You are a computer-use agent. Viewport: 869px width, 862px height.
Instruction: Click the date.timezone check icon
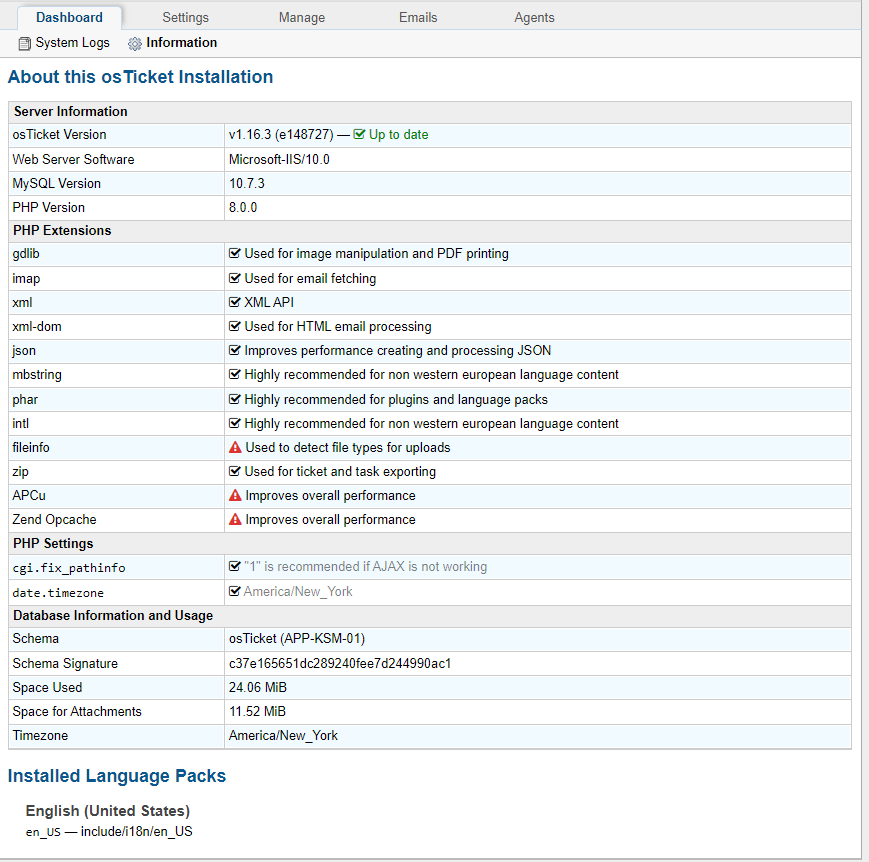coord(235,591)
